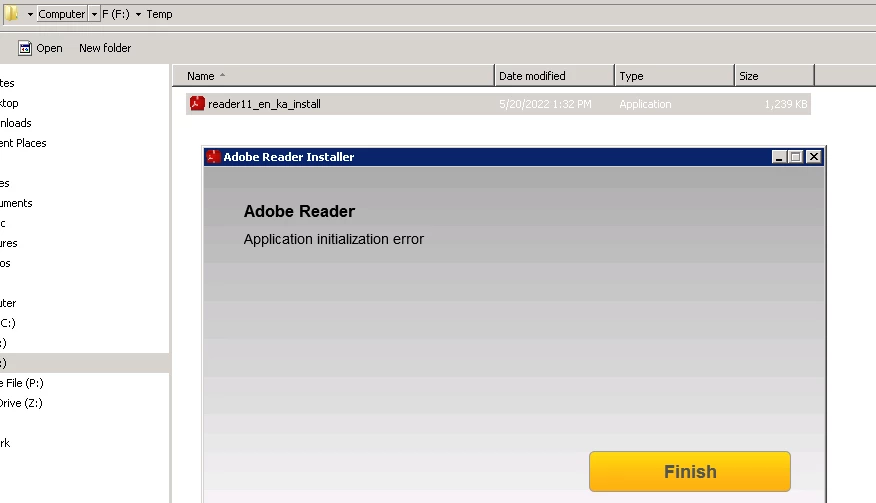Expand the Computer breadcrumb dropdown arrow

[x=94, y=15]
